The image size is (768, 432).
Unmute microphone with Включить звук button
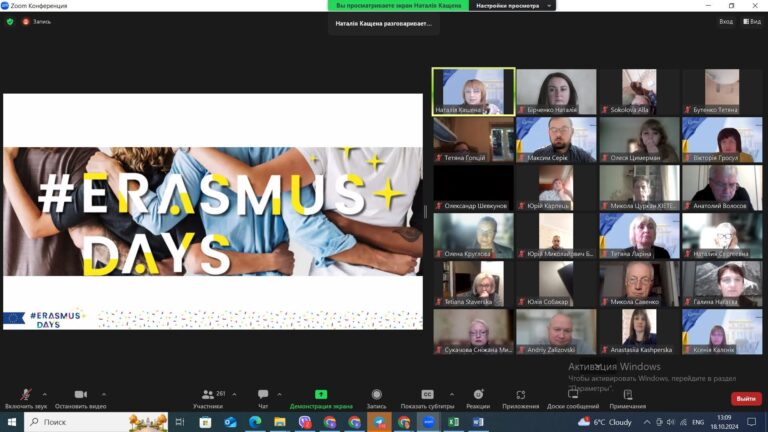tap(25, 395)
